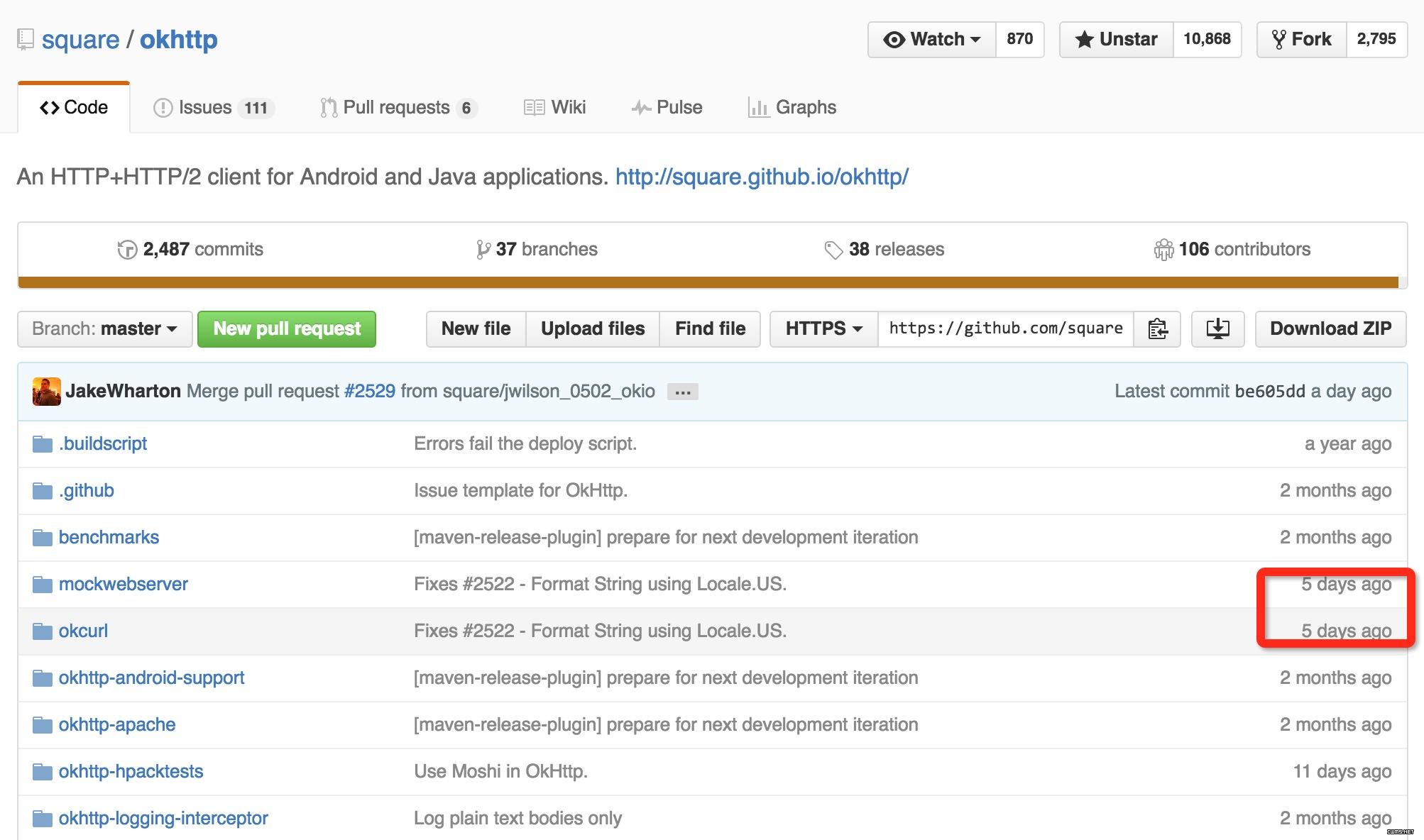Screen dimensions: 1424x840
Task: Open the Pull requests tab
Action: point(398,107)
